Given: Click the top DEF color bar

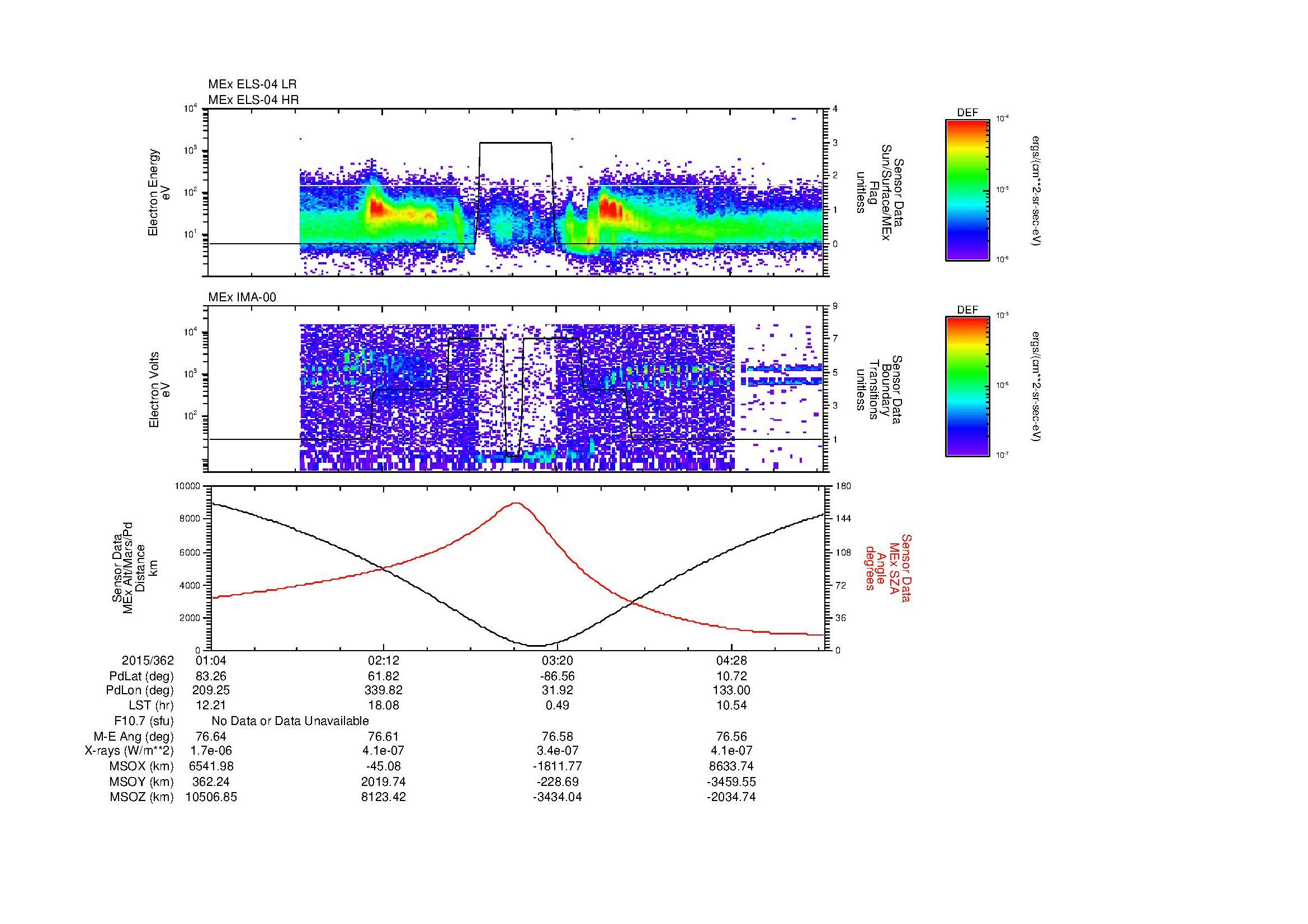Looking at the screenshot, I should tap(967, 189).
